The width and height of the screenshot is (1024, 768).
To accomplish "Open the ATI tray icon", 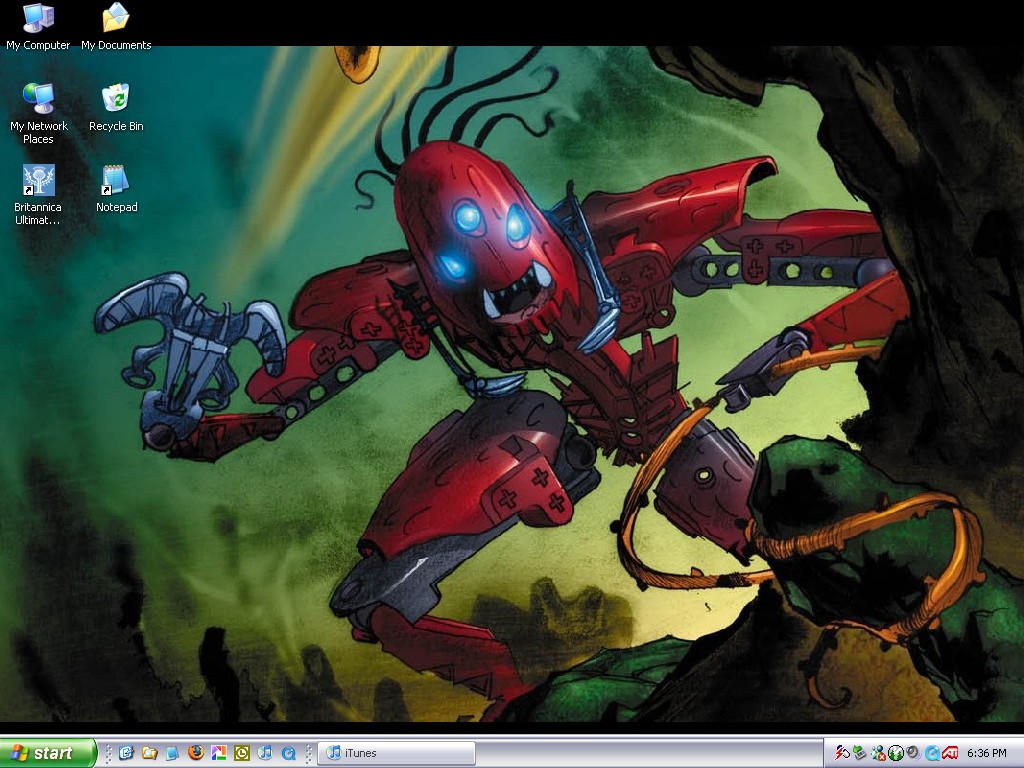I will point(950,752).
